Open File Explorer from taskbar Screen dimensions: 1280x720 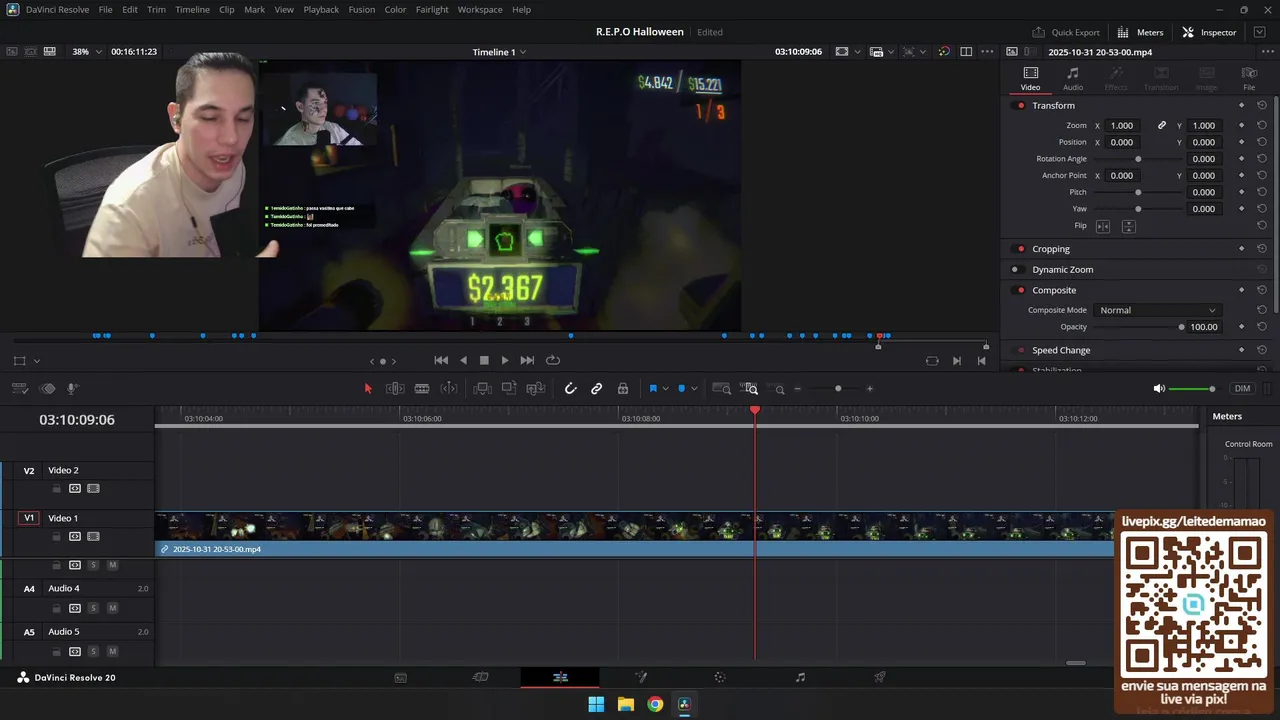[x=625, y=704]
